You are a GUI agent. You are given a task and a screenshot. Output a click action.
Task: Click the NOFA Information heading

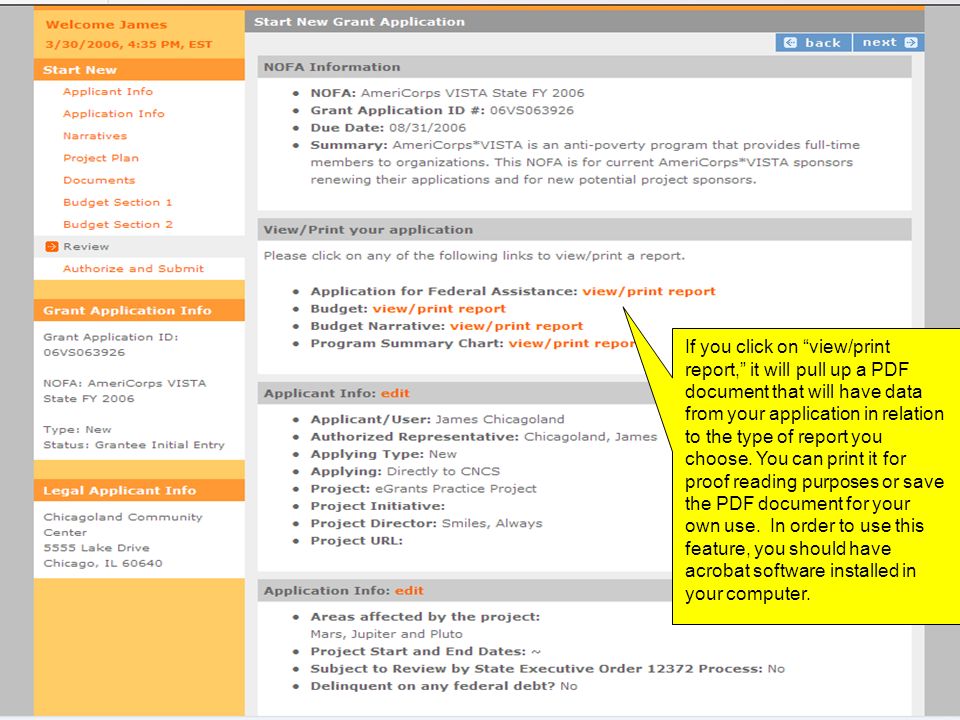click(x=332, y=67)
